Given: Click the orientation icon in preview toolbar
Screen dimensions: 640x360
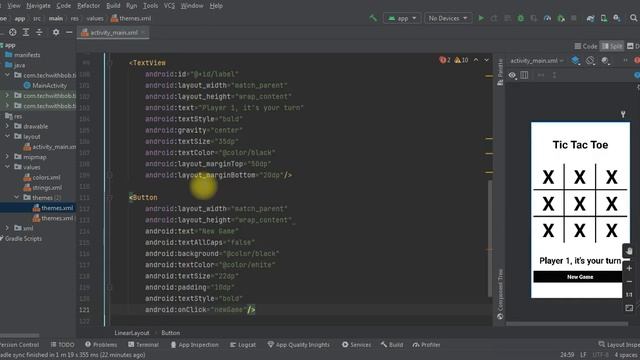Looking at the screenshot, I should 591,61.
